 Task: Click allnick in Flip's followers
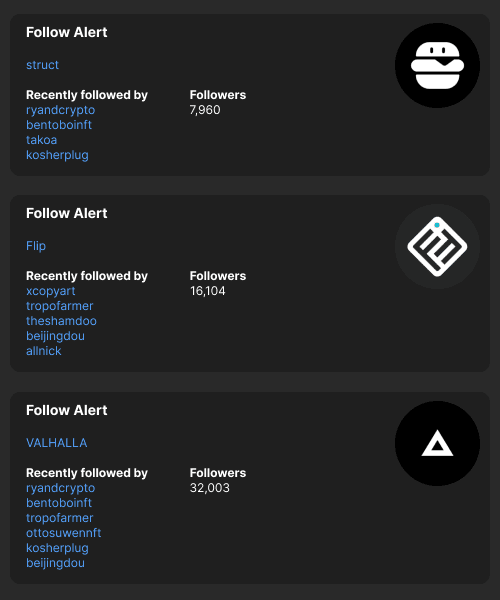[x=44, y=351]
